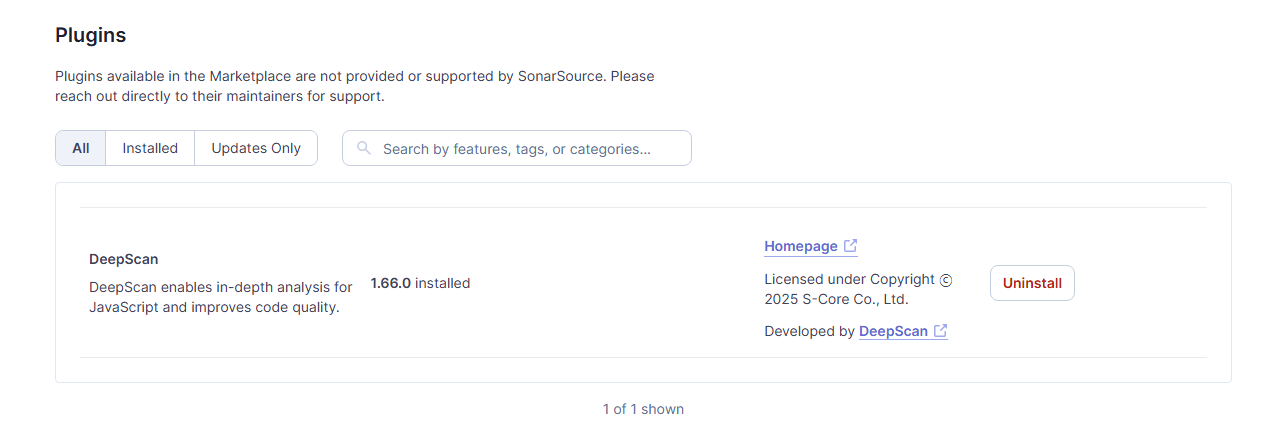Select the 1.66.0 installed version text

click(x=420, y=283)
